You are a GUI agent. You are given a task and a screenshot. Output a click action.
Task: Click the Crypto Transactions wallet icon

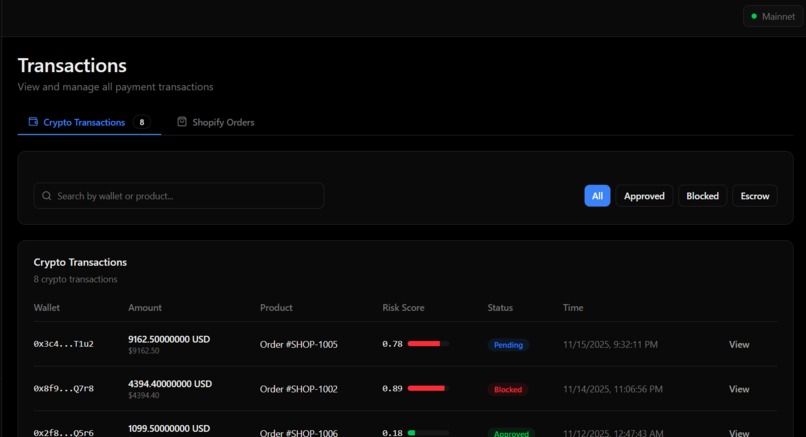point(33,122)
